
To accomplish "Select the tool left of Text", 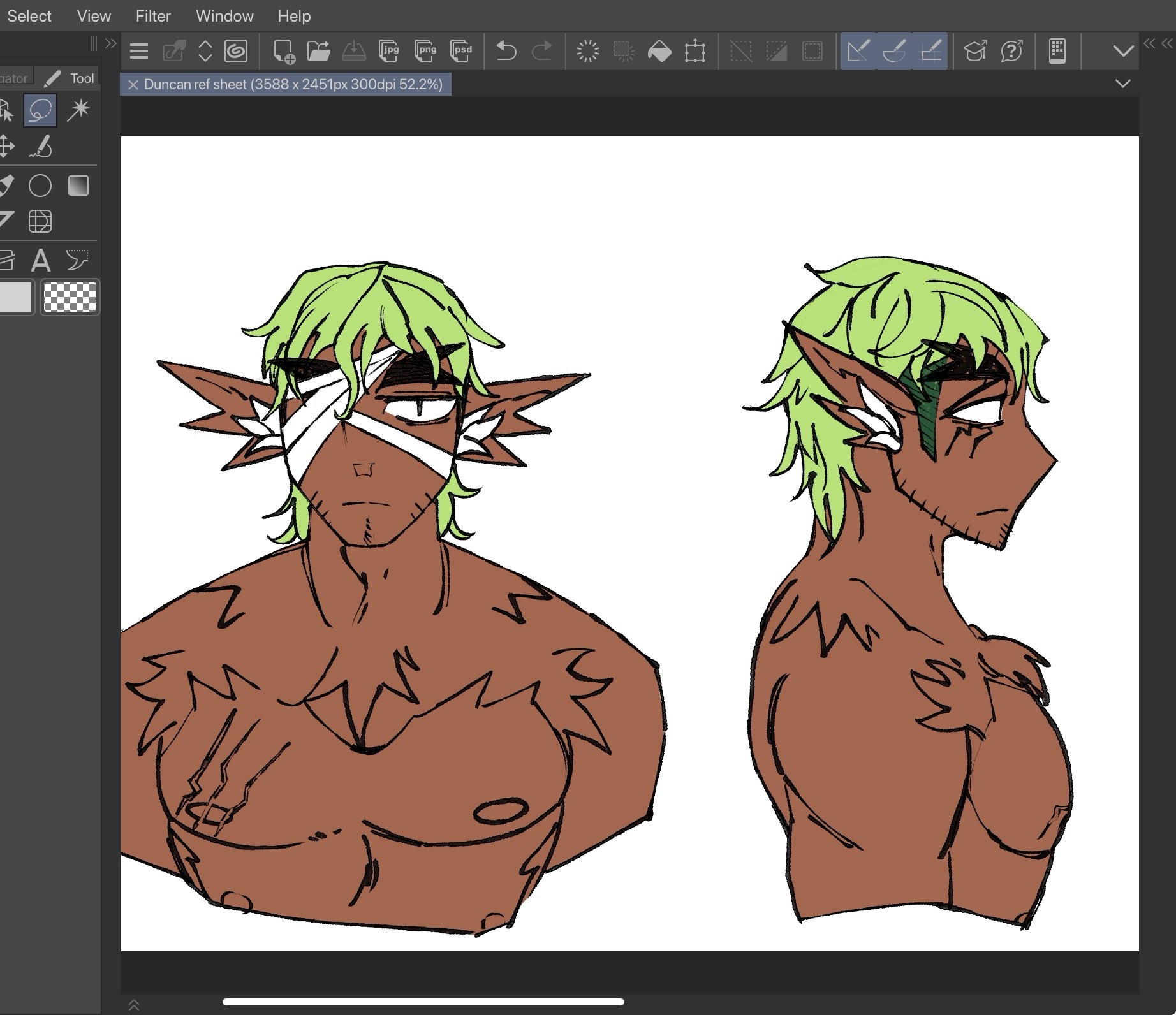I will (x=6, y=260).
